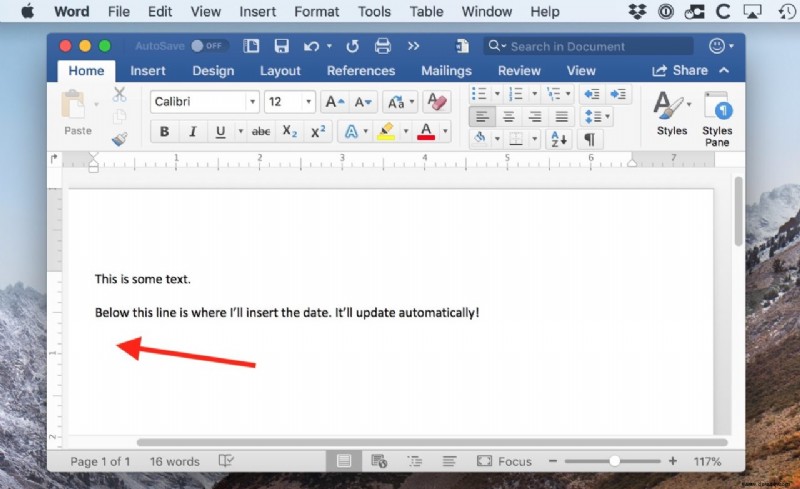Image resolution: width=800 pixels, height=489 pixels.
Task: Open spelling and grammar check in status bar
Action: pyautogui.click(x=226, y=461)
